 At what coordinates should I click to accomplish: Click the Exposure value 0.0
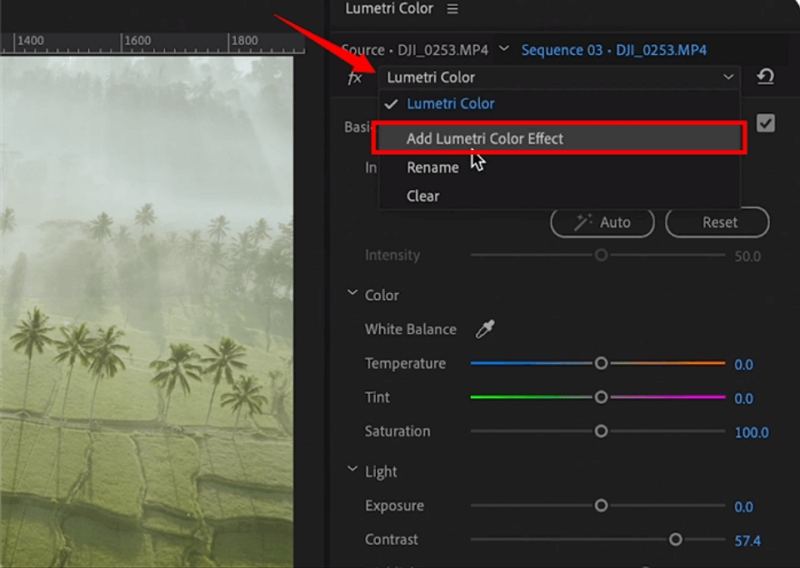click(x=743, y=507)
